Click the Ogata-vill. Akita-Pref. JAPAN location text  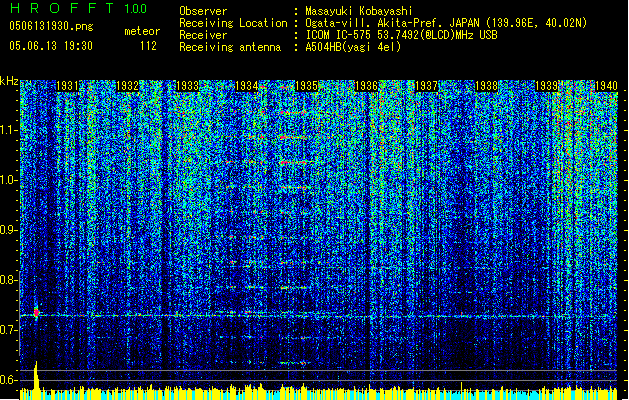click(x=446, y=23)
